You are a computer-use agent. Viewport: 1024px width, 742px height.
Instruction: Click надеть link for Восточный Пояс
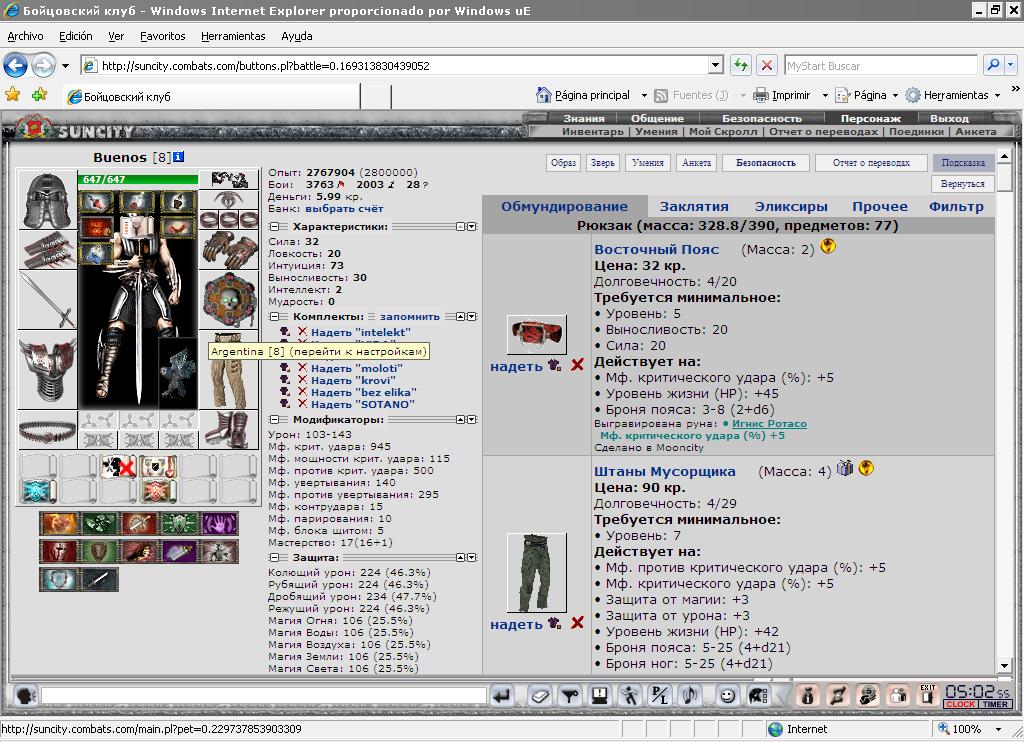click(x=517, y=366)
